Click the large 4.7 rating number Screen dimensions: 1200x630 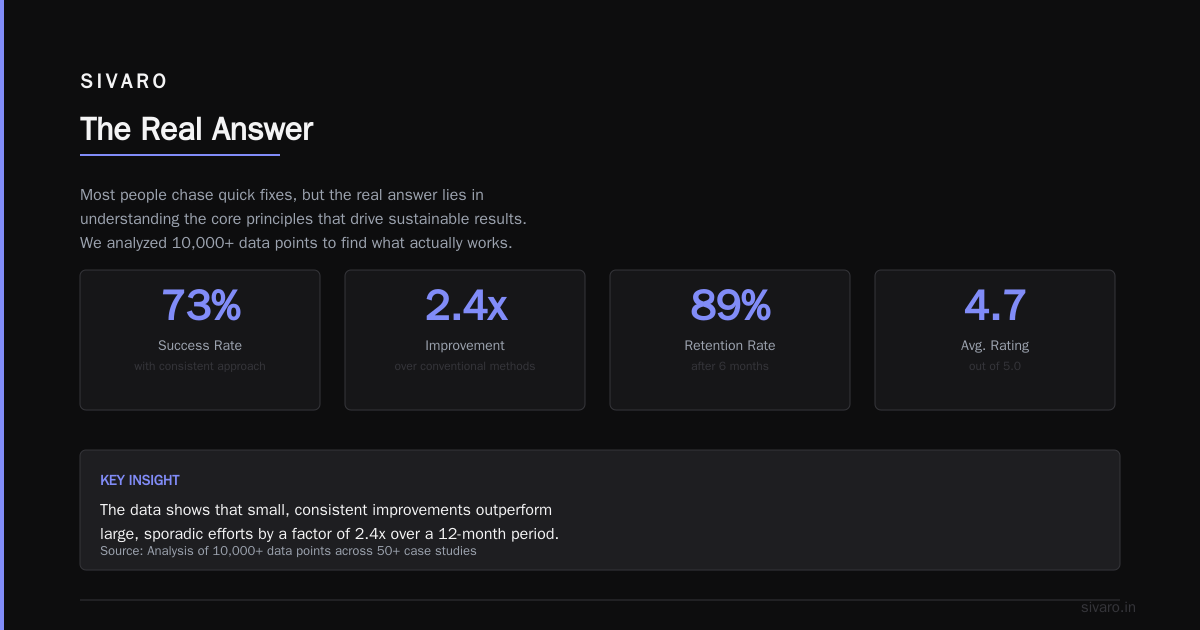[x=995, y=305]
